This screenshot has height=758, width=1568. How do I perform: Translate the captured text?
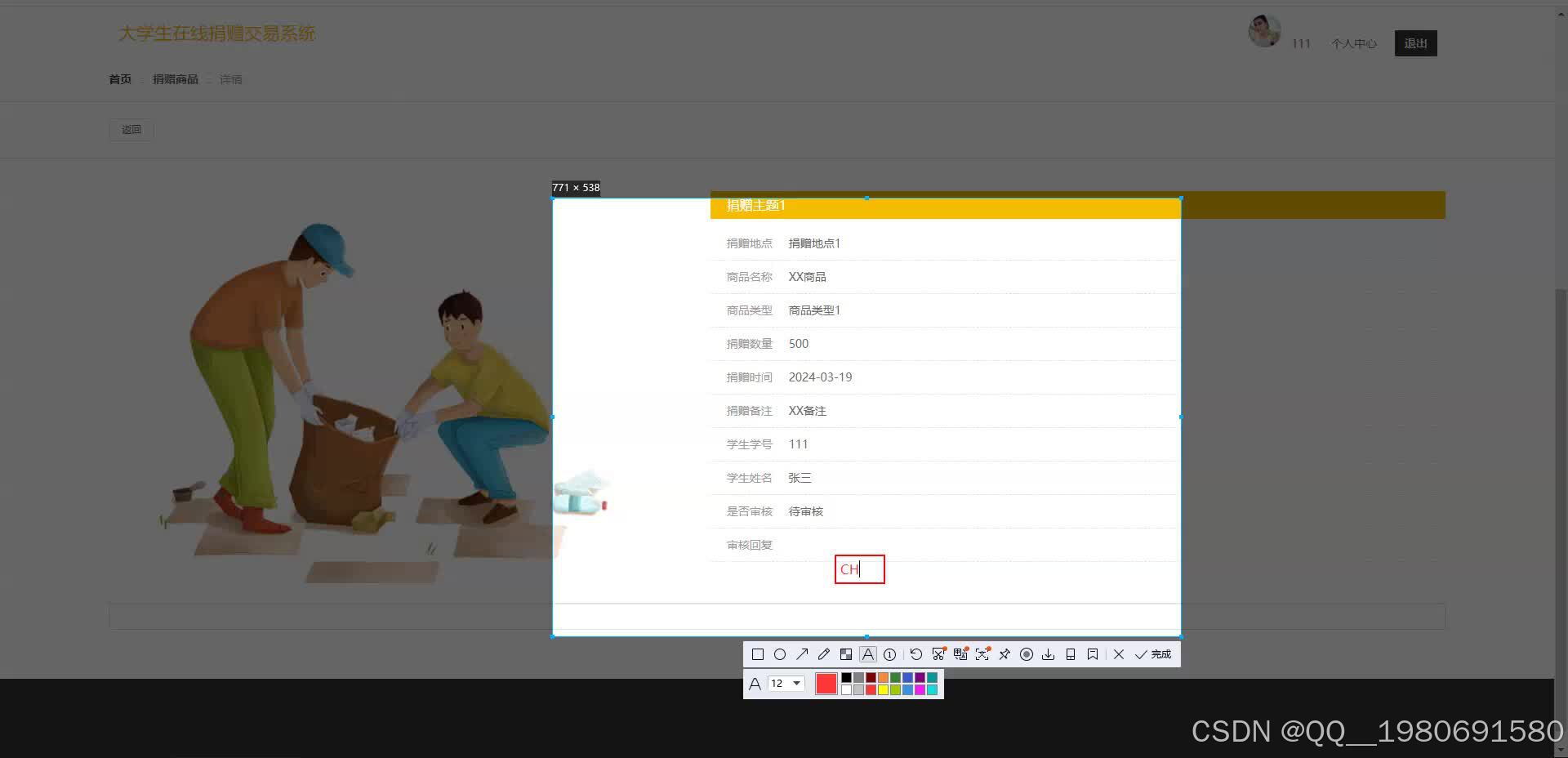click(x=960, y=654)
